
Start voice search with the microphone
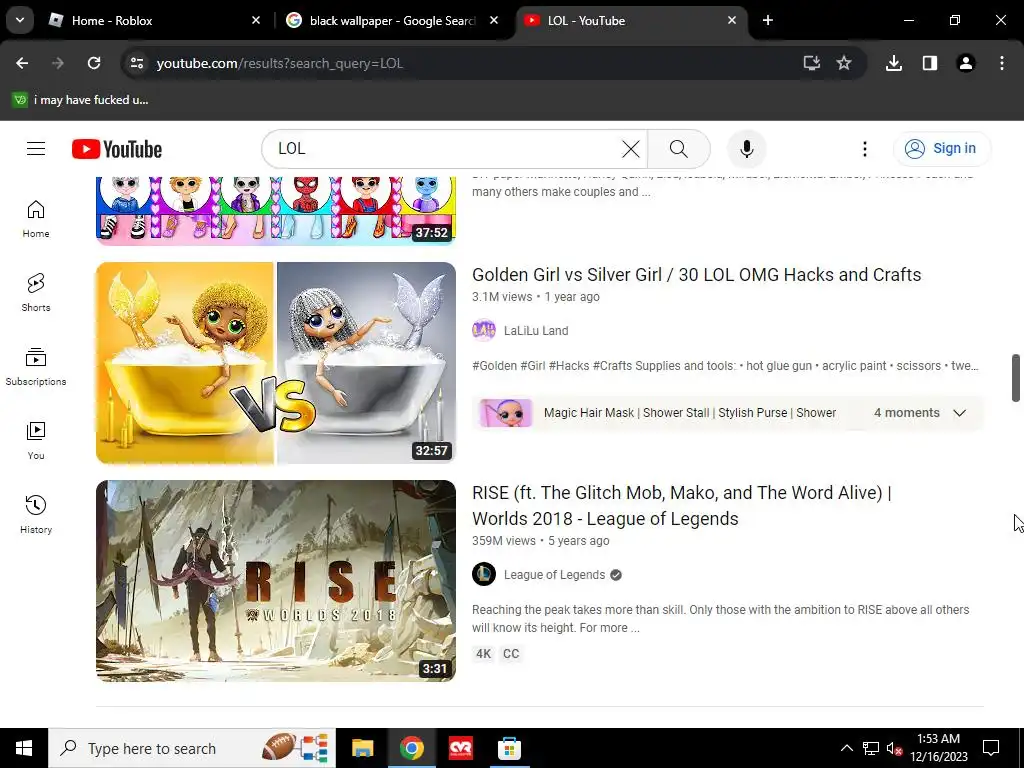click(746, 149)
